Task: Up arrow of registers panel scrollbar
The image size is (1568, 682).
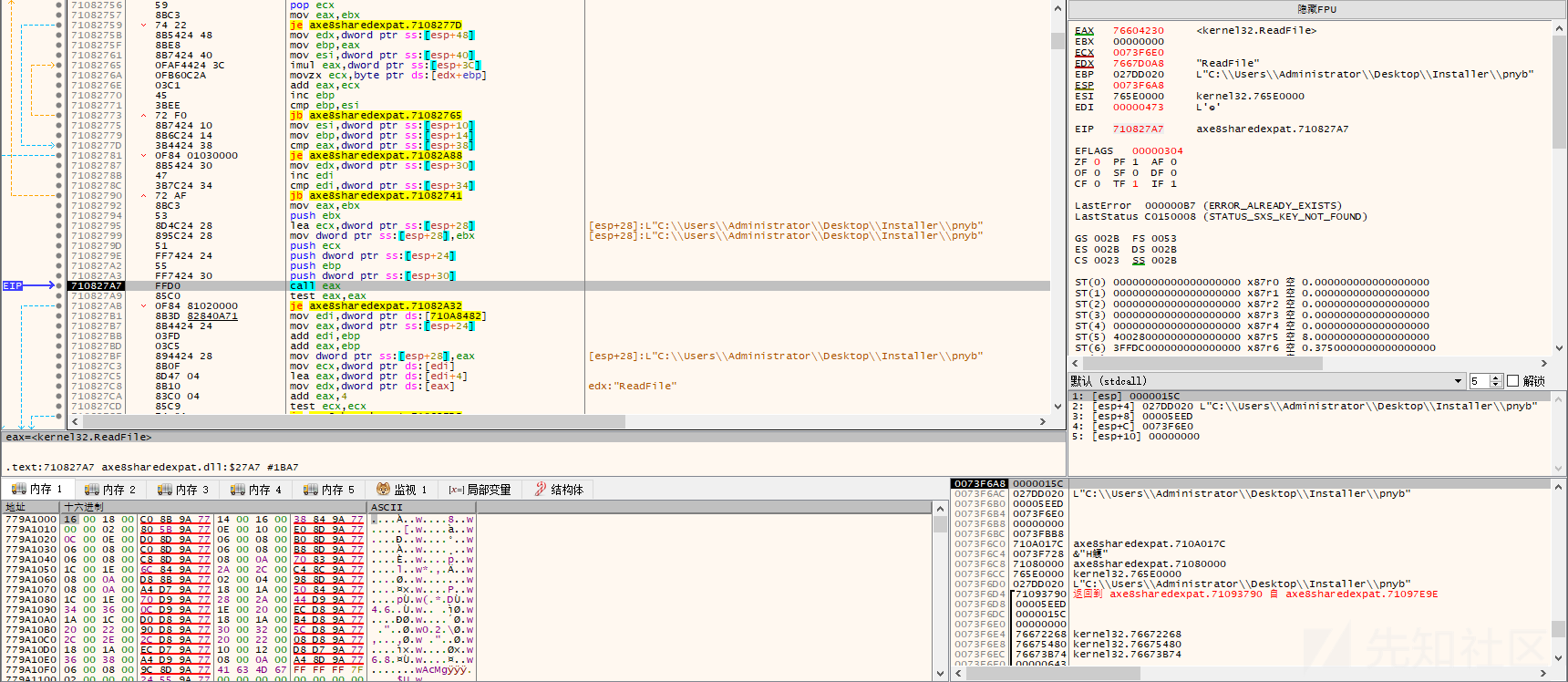Action: tap(1560, 28)
